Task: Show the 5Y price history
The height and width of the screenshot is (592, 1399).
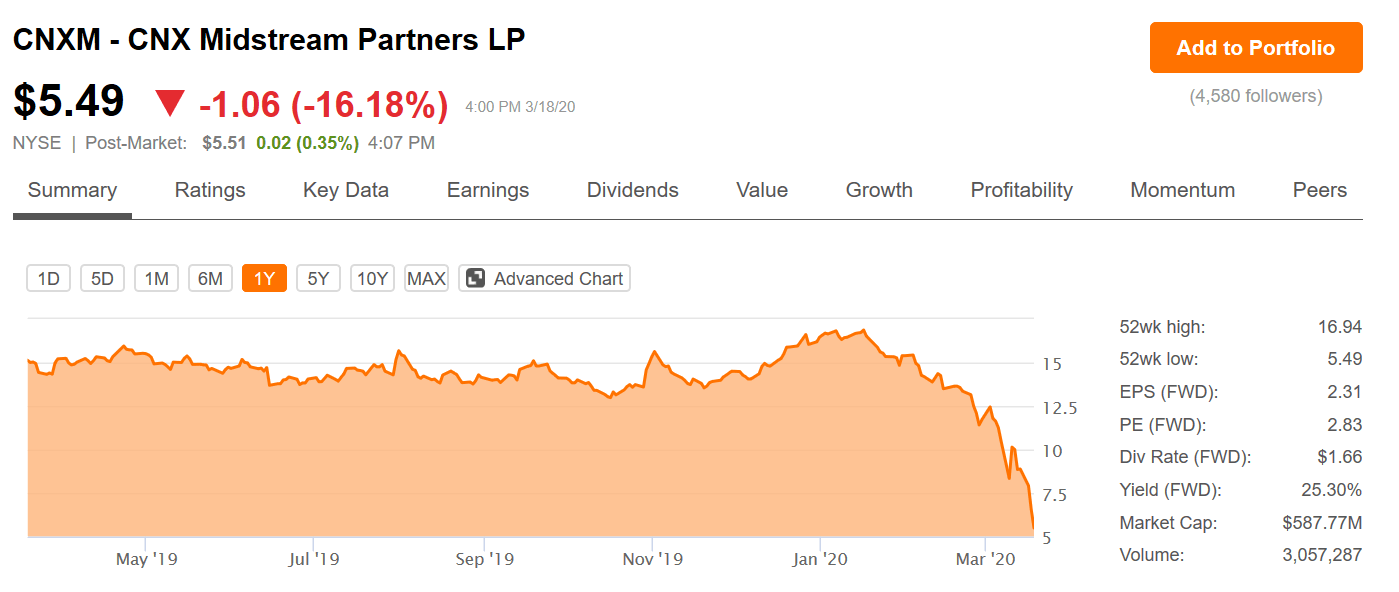Action: pos(318,279)
